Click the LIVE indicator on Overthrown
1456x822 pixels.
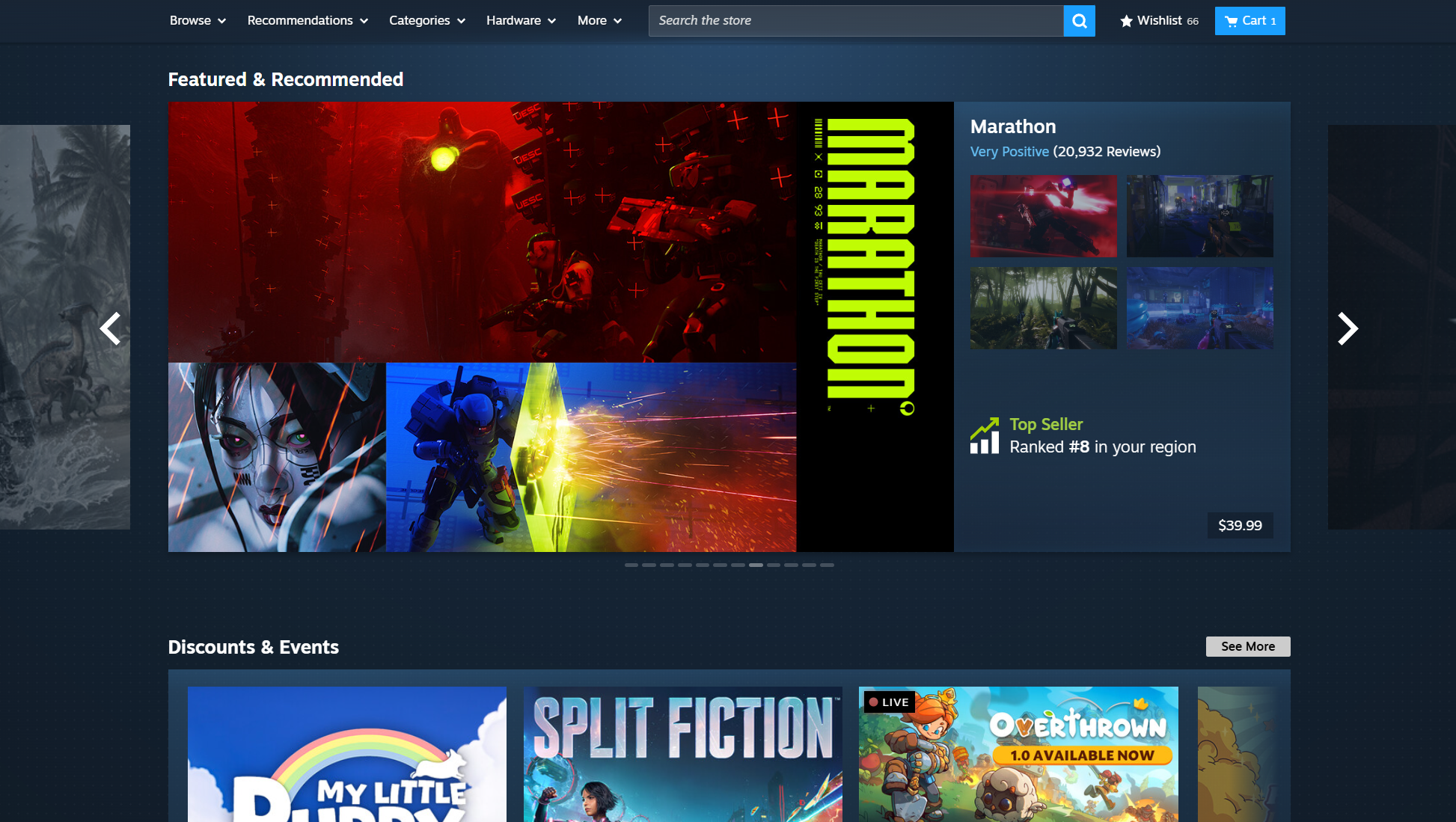[889, 702]
